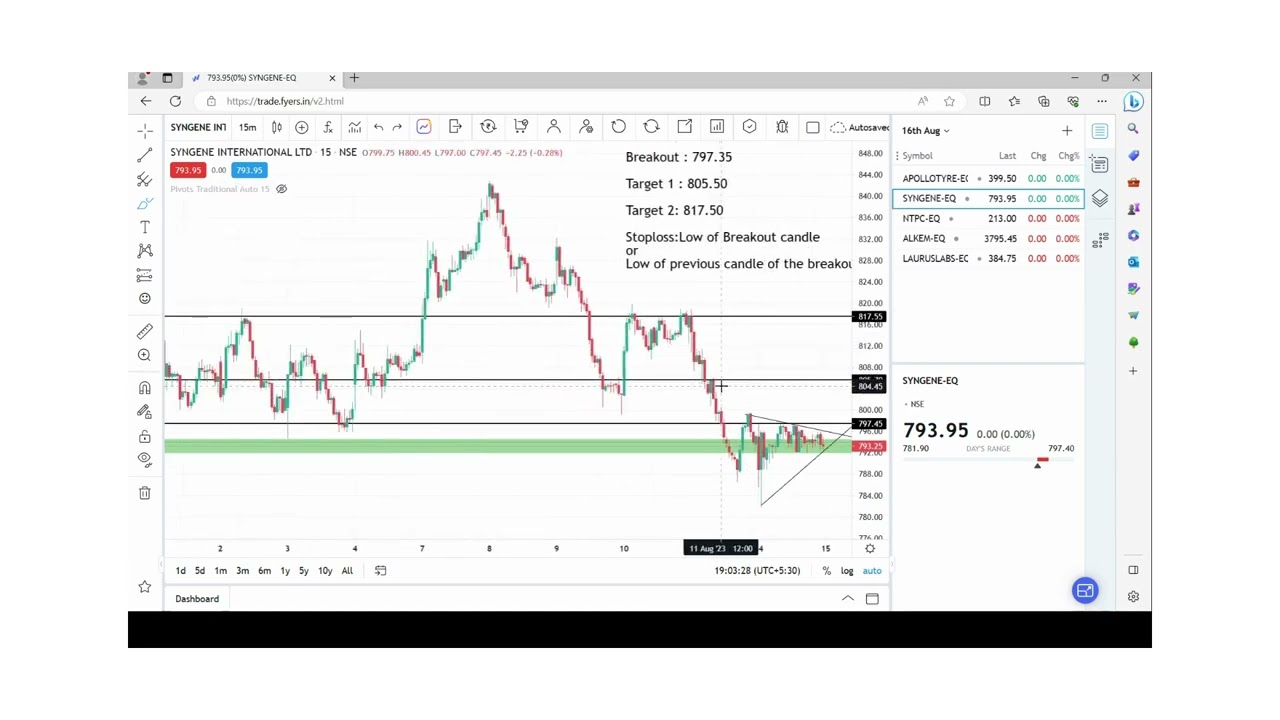The width and height of the screenshot is (1280, 720).
Task: Add a symbol to the watchlist
Action: point(1067,131)
